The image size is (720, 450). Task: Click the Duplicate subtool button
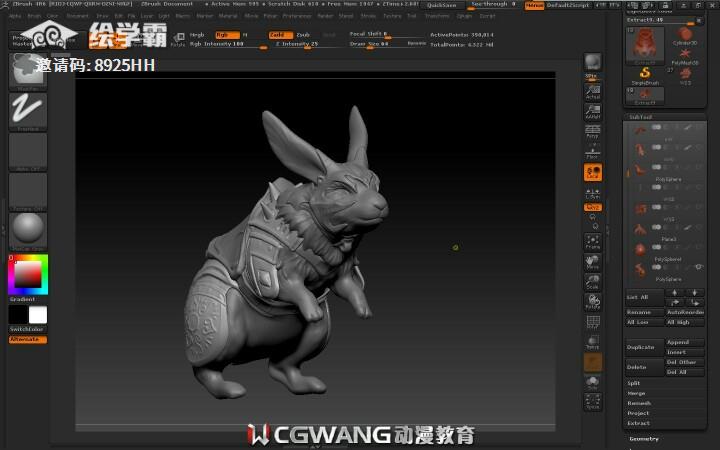coord(645,347)
